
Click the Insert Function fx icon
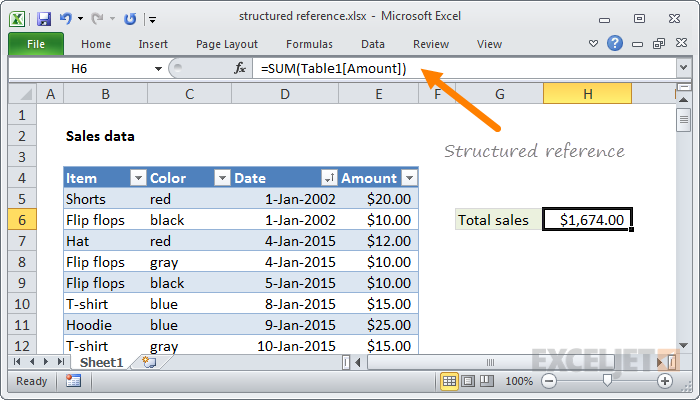240,68
